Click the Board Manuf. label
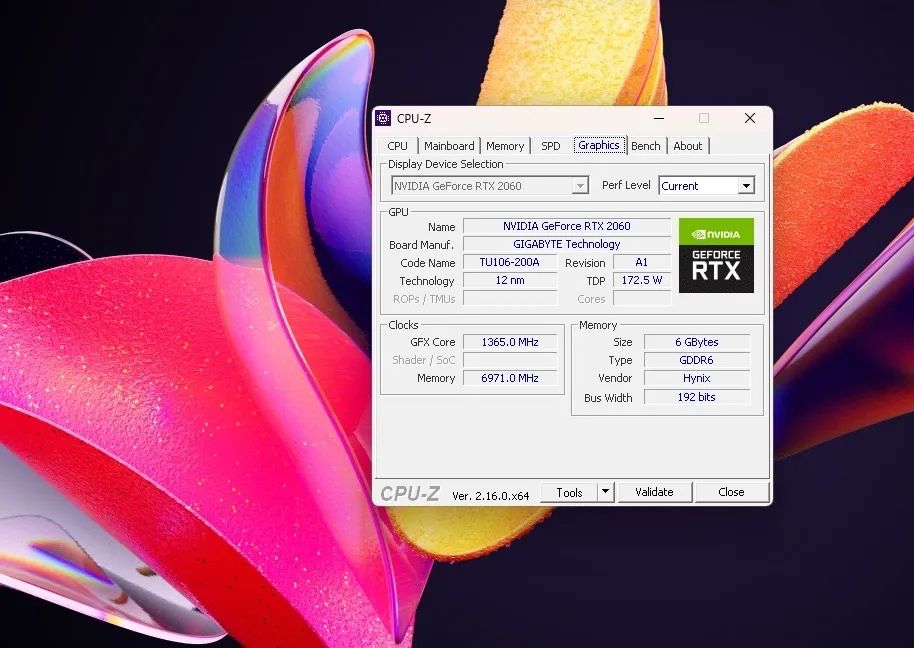Screen dimensions: 914x648 click(421, 245)
